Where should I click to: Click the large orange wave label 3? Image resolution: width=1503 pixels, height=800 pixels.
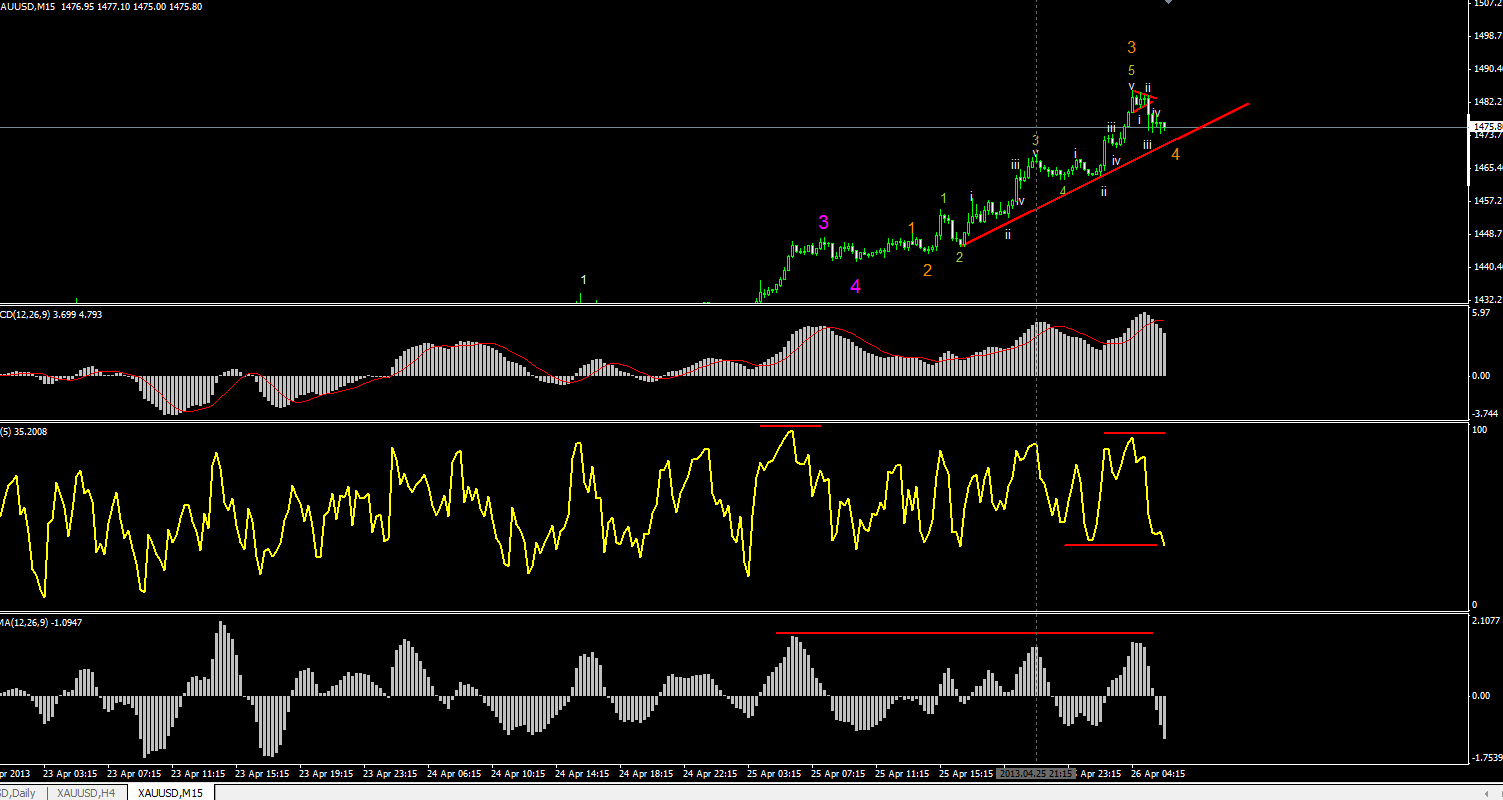(1131, 47)
